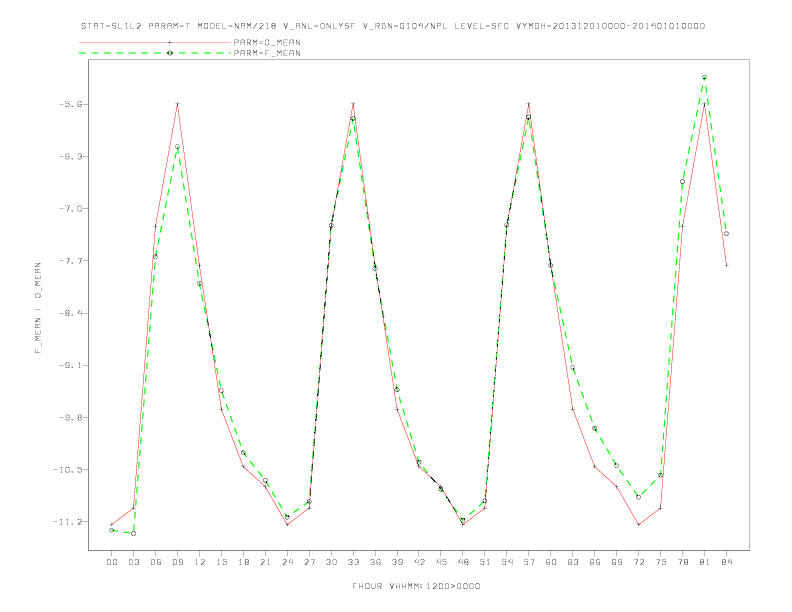The width and height of the screenshot is (792, 612).
Task: Click the 63 forecast hour tick label
Action: tap(573, 562)
